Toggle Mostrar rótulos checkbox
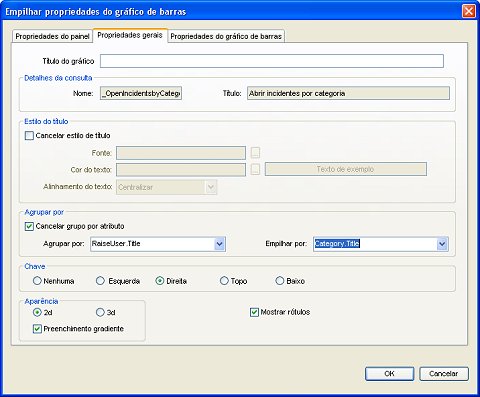The width and height of the screenshot is (480, 397). click(x=254, y=312)
